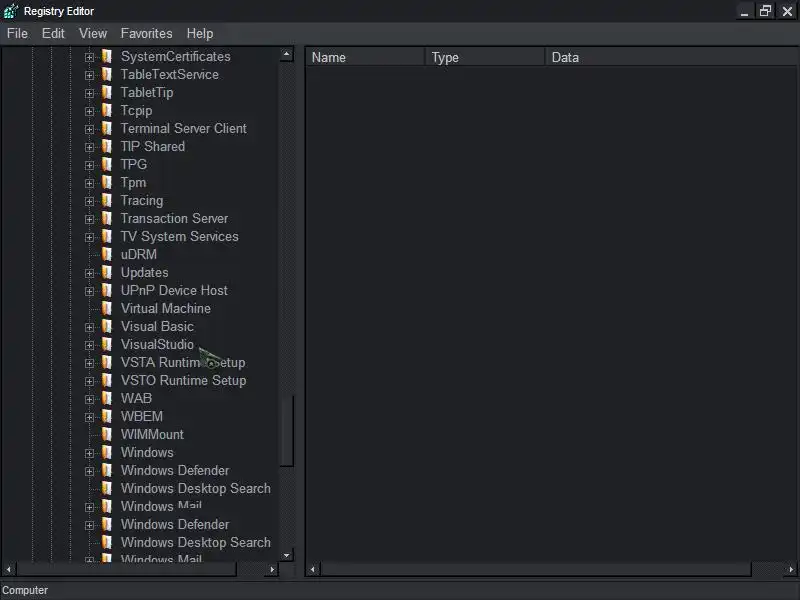The width and height of the screenshot is (800, 600).
Task: Expand the WBEM key
Action: pyautogui.click(x=89, y=417)
